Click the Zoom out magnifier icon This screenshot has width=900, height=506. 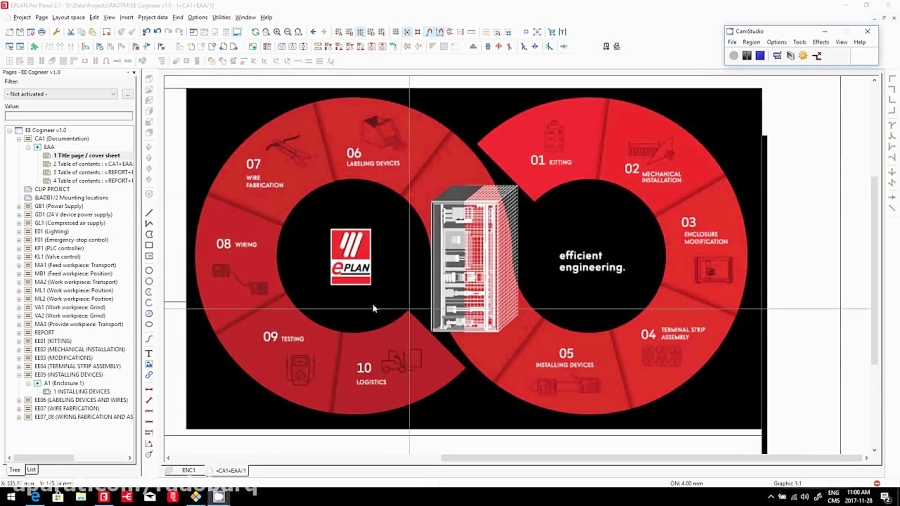pos(288,32)
